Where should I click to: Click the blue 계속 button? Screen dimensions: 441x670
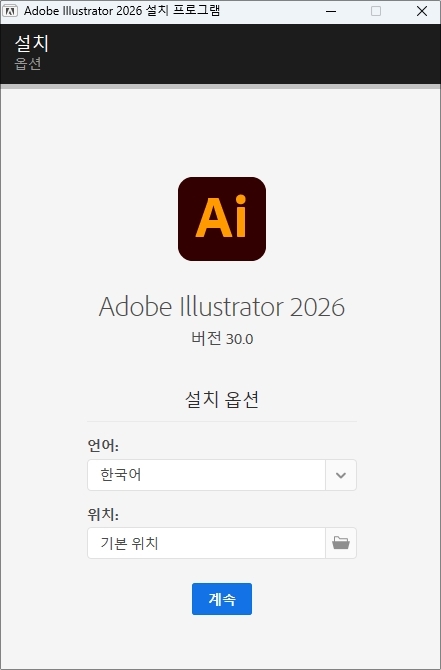coord(222,599)
